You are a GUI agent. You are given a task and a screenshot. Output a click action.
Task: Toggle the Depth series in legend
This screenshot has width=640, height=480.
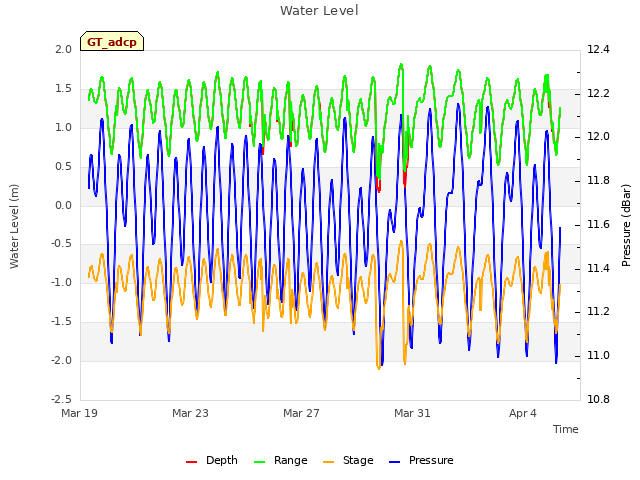pyautogui.click(x=212, y=460)
